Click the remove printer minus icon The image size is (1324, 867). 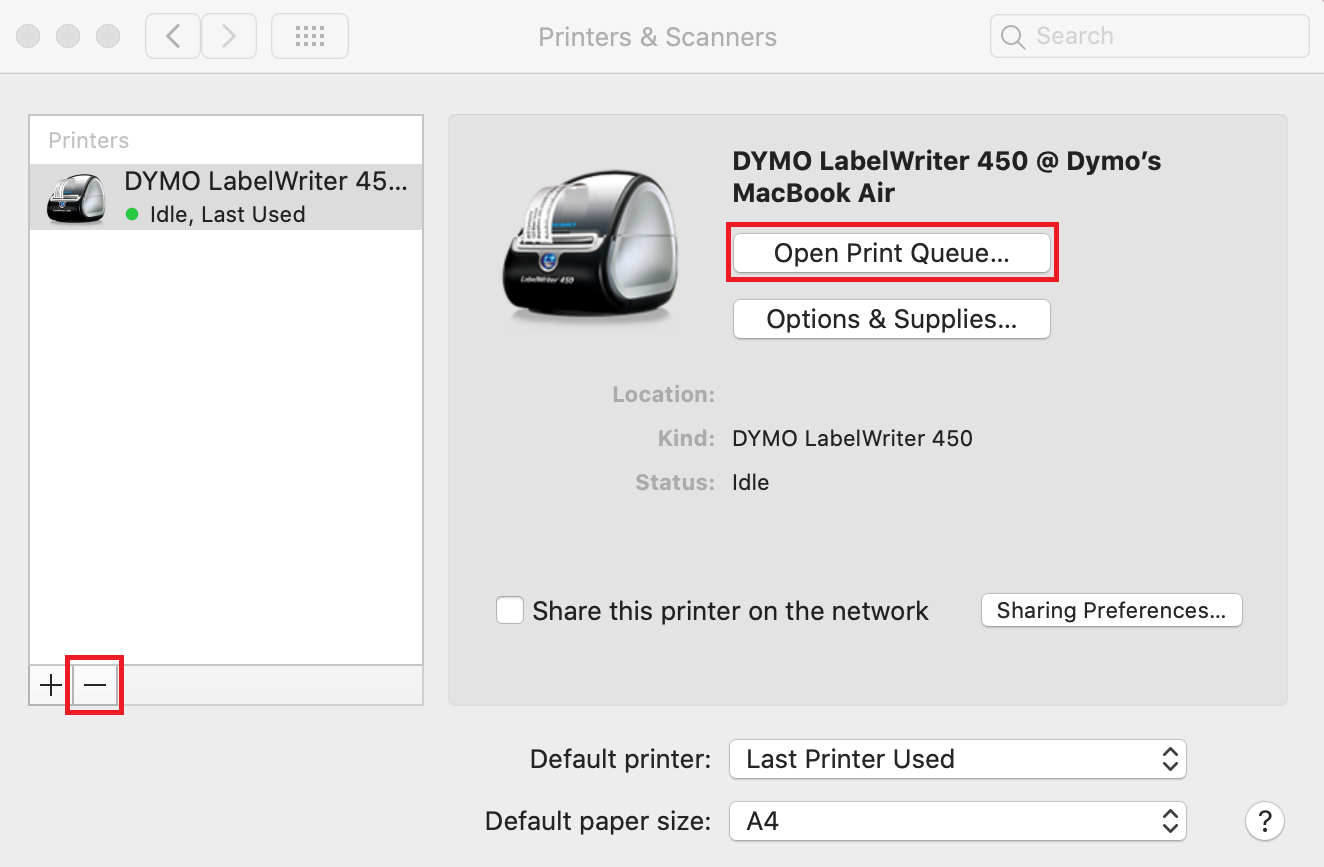click(x=94, y=684)
